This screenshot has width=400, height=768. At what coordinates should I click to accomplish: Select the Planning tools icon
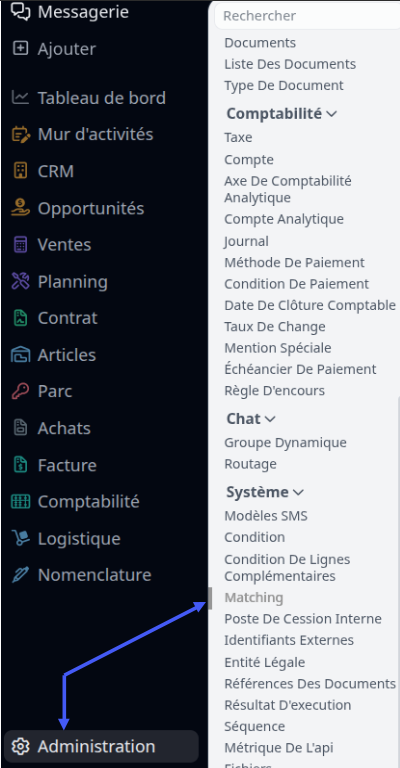[x=21, y=281]
